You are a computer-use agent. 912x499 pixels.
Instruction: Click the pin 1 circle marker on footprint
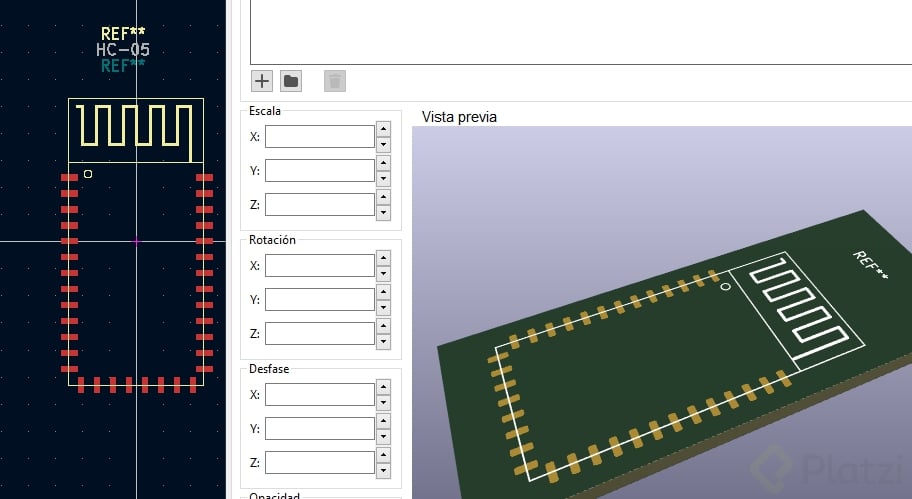click(x=88, y=174)
